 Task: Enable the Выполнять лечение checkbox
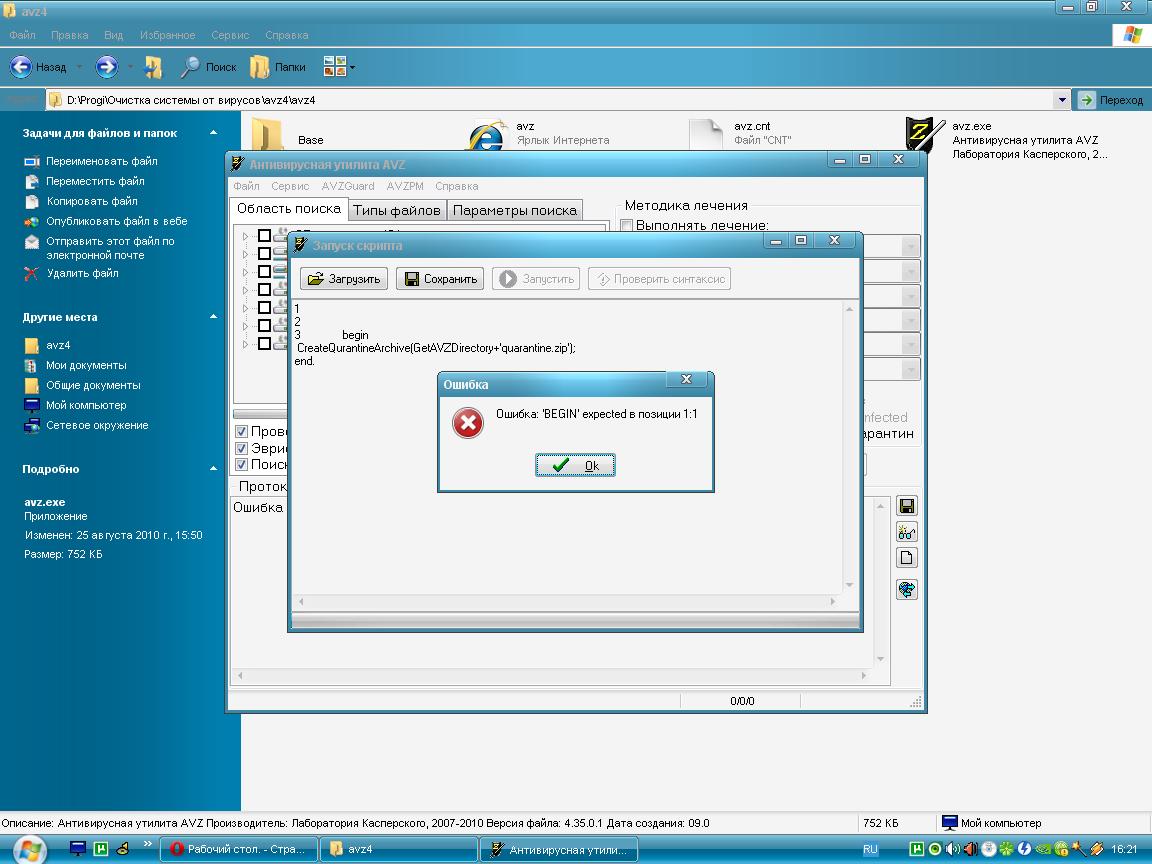point(627,226)
